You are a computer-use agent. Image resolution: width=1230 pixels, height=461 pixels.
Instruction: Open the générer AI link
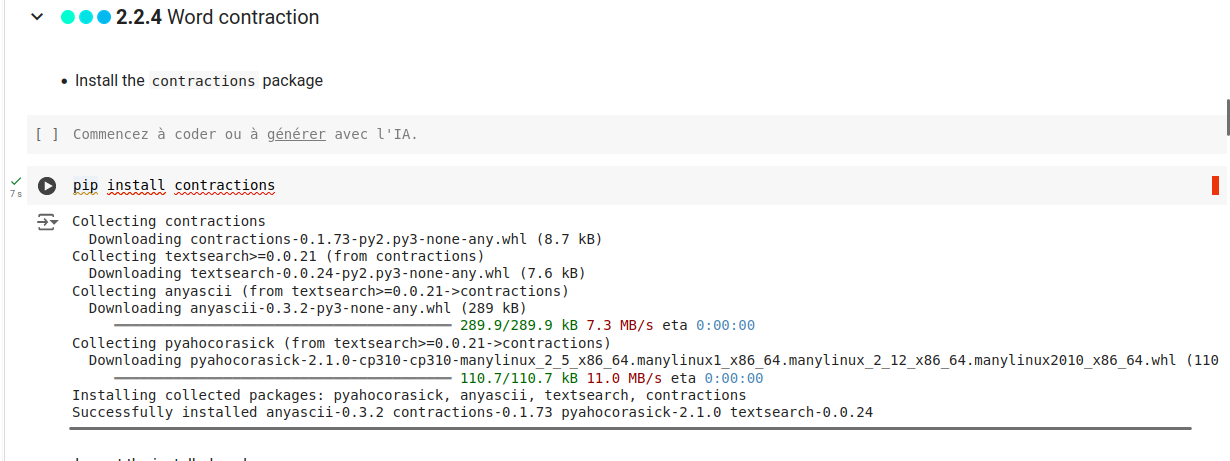pyautogui.click(x=296, y=134)
